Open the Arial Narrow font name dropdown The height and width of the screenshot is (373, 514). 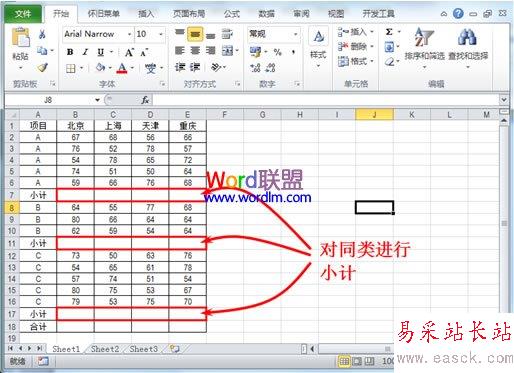point(129,34)
